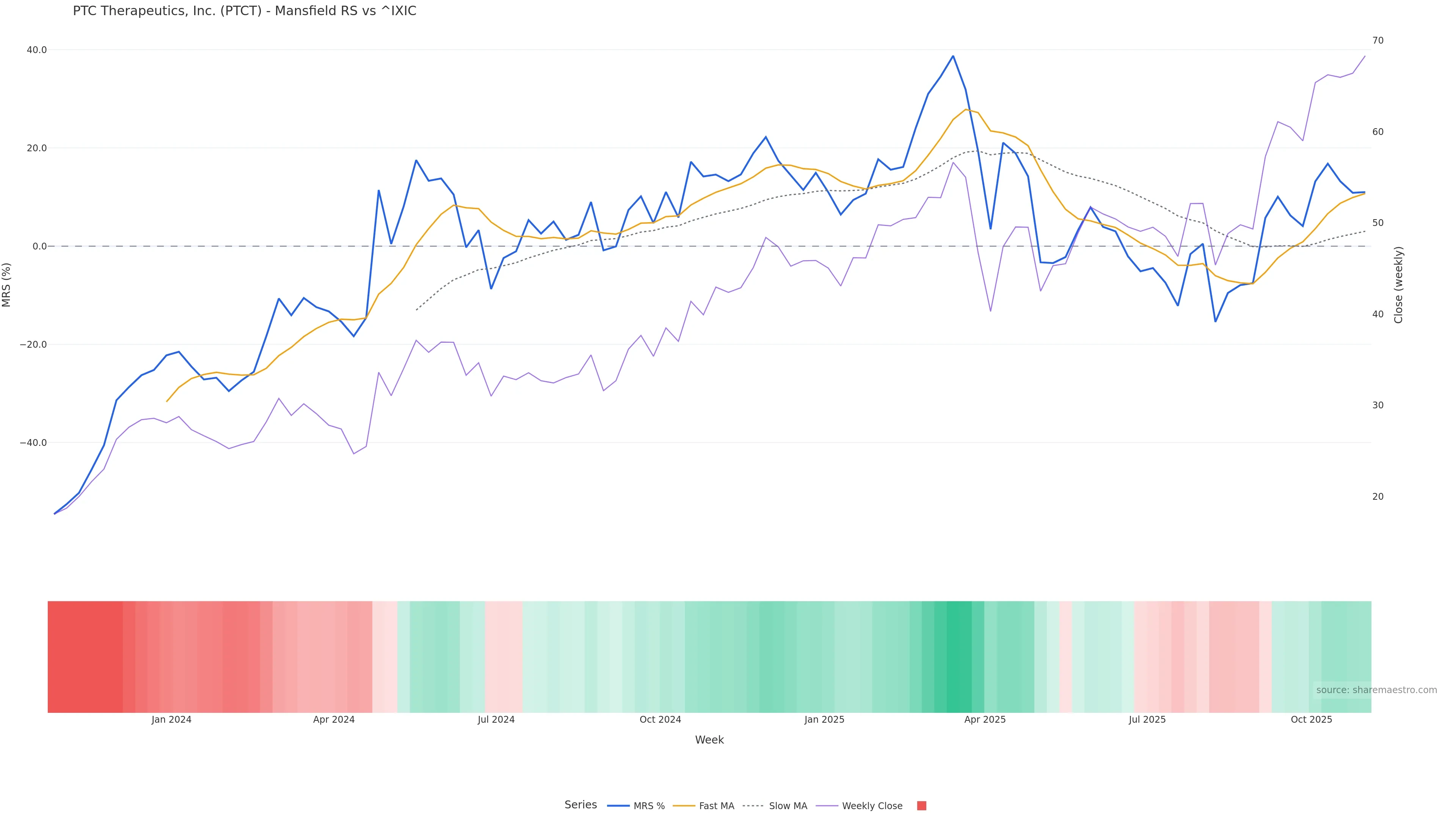Viewport: 1456px width, 819px height.
Task: Click the Series legend title
Action: coord(581,805)
